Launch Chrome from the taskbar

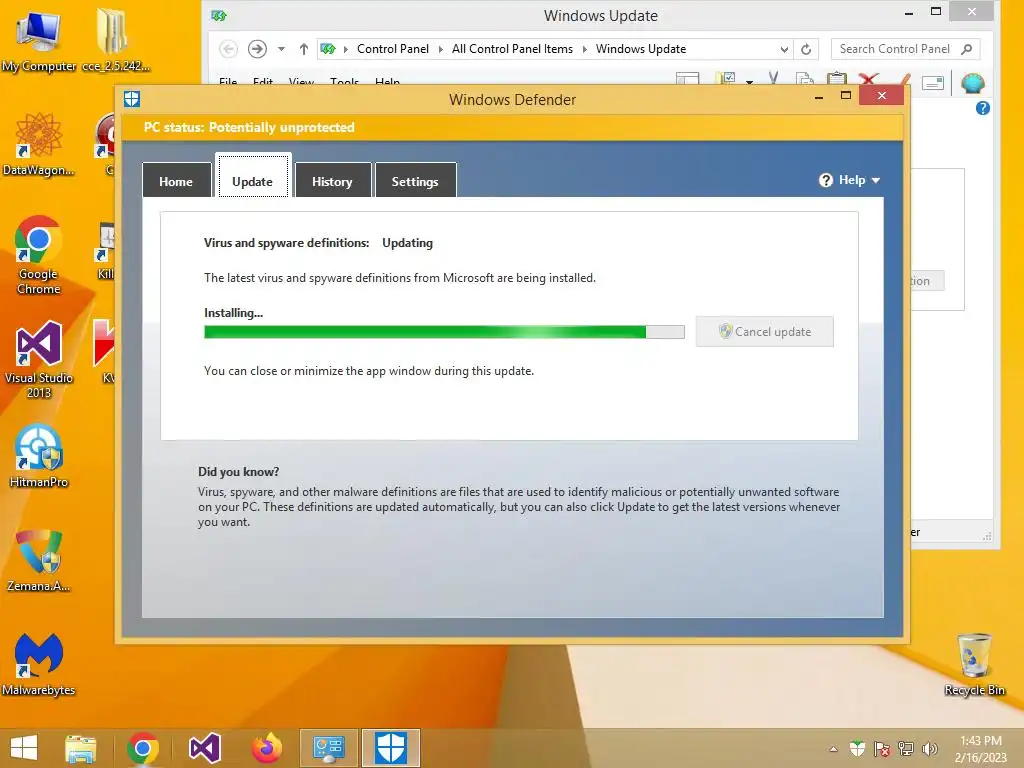pos(143,748)
